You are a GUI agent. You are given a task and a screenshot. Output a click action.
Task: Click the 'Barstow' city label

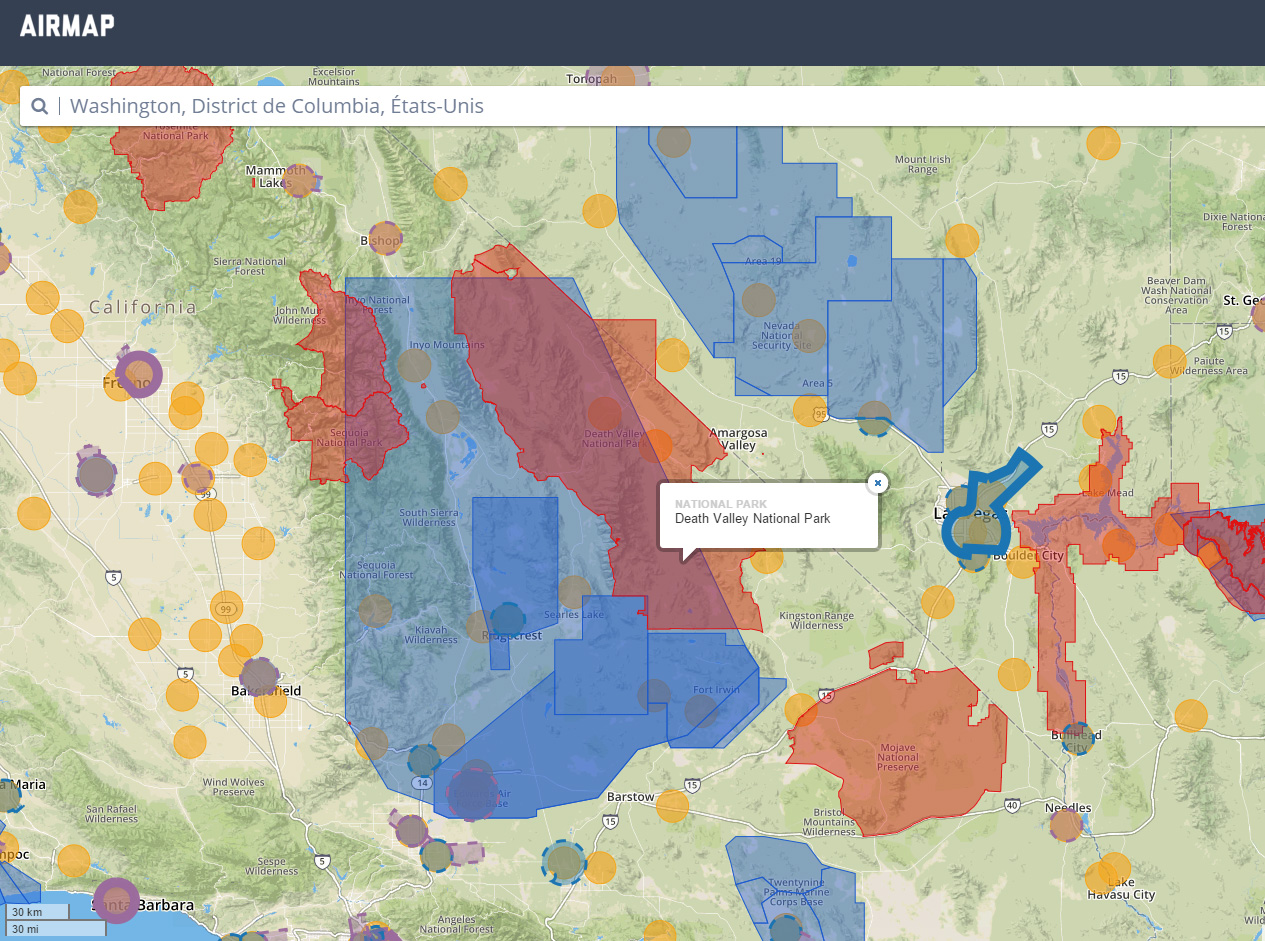(630, 797)
